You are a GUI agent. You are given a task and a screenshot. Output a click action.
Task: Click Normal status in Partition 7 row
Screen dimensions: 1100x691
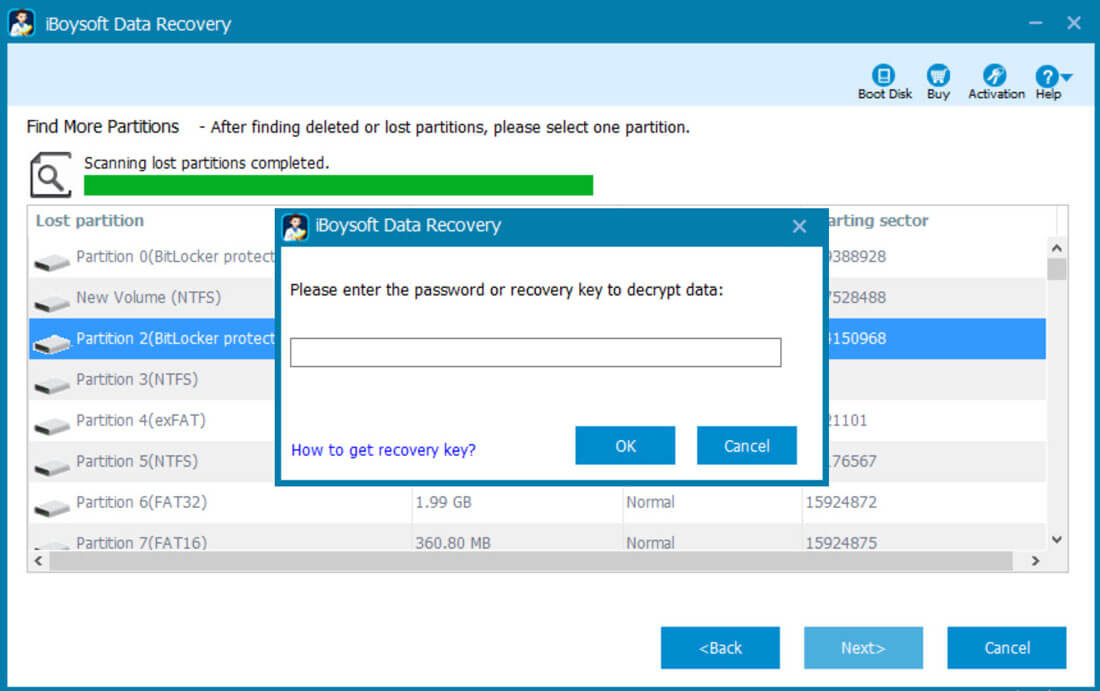coord(650,543)
